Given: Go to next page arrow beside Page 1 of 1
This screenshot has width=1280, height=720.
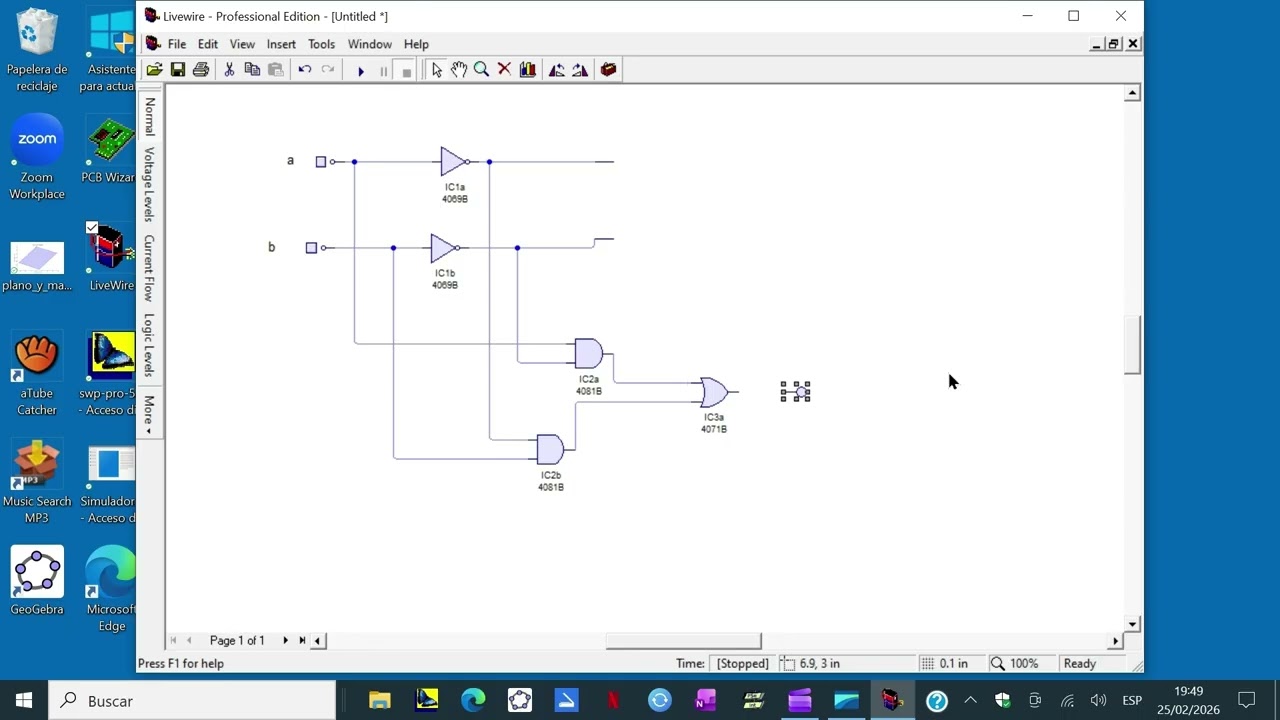Looking at the screenshot, I should (x=285, y=640).
